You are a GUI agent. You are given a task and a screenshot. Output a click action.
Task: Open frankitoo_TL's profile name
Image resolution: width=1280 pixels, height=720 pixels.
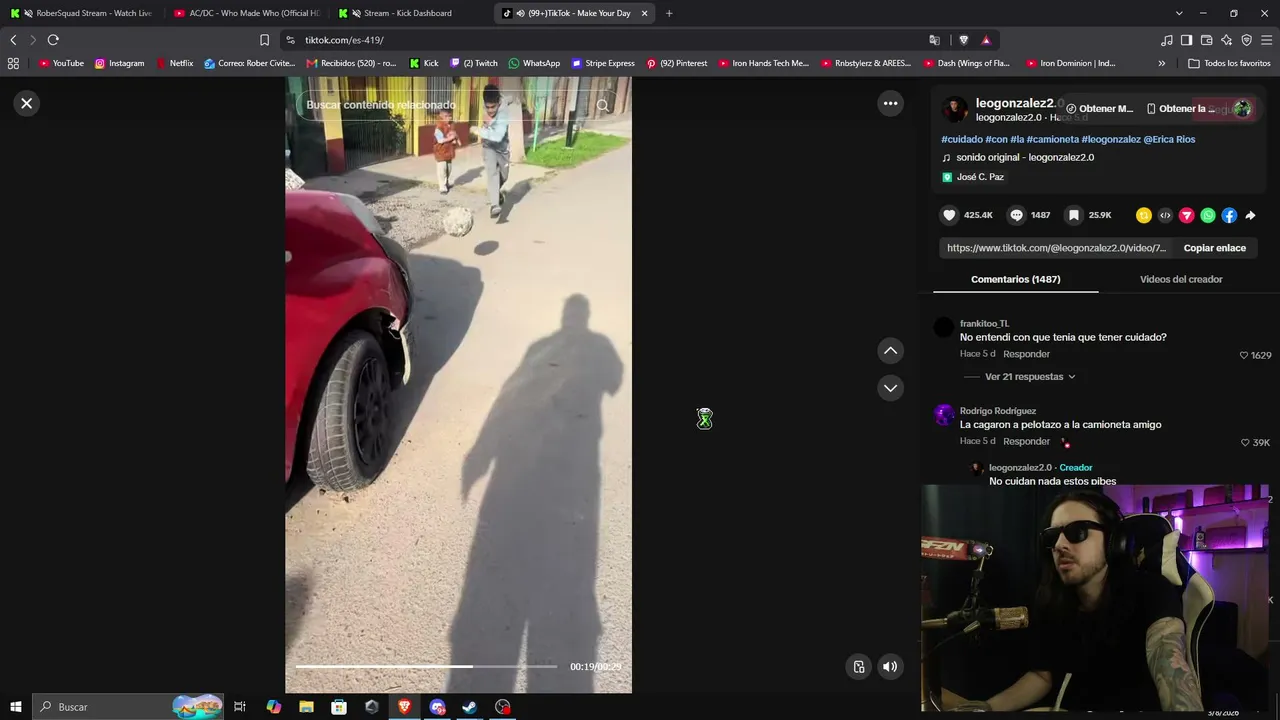[x=984, y=324]
